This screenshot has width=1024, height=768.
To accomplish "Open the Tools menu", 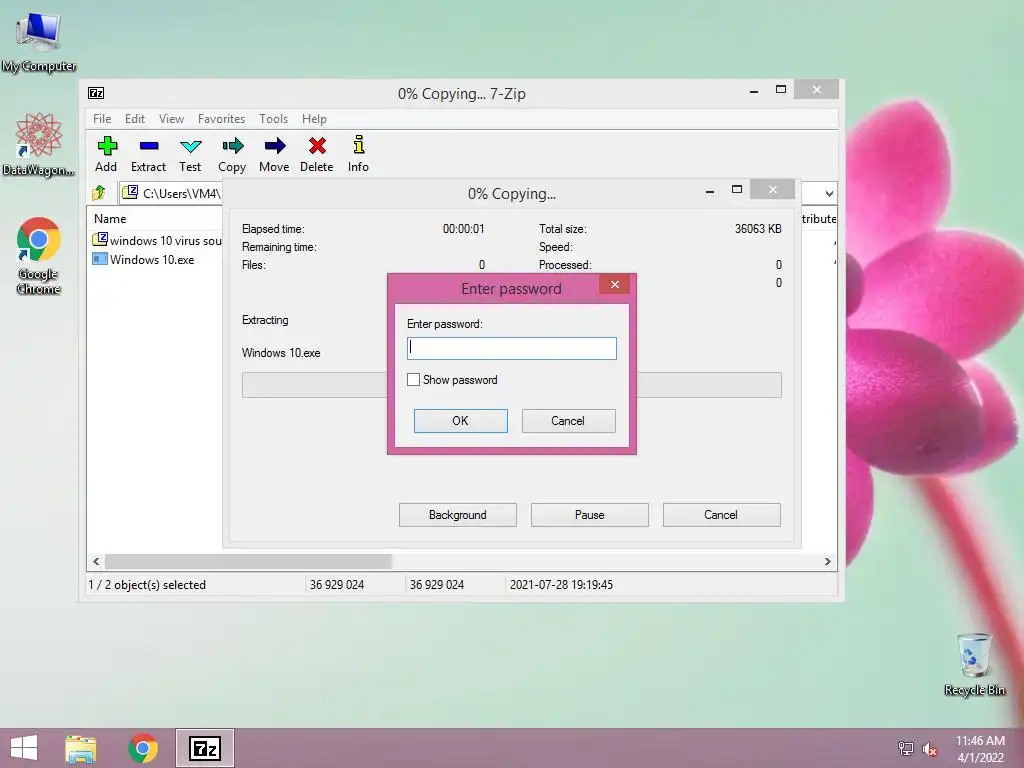I will (x=273, y=119).
